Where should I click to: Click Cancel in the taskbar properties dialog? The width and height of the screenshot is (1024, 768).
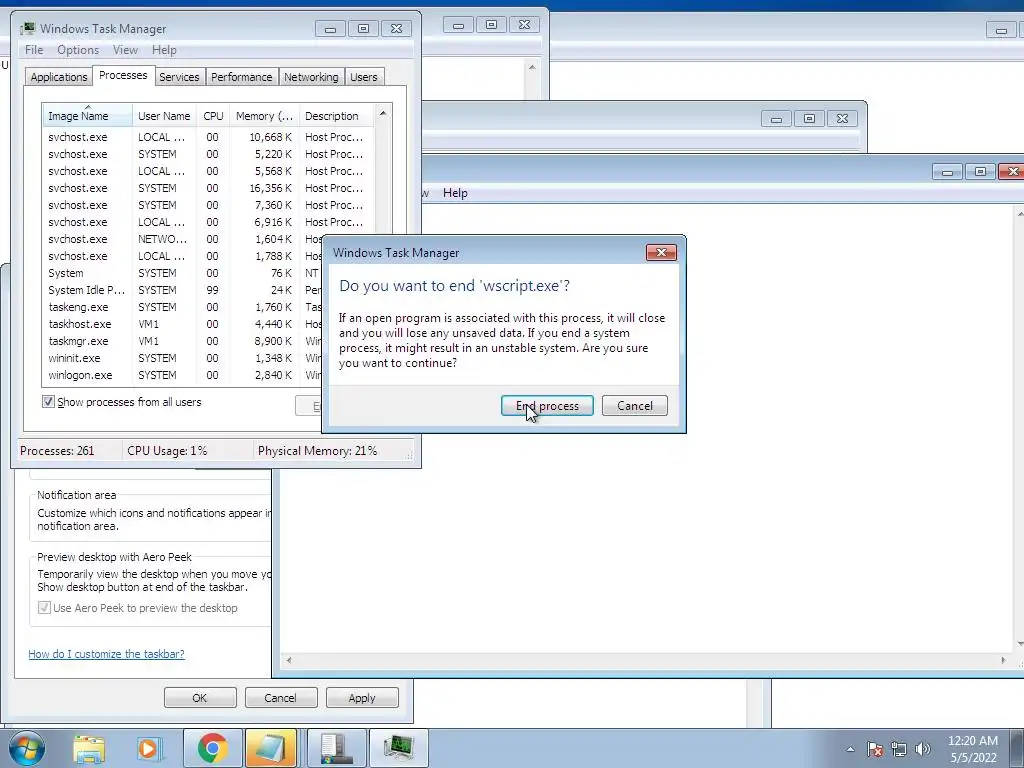click(x=280, y=697)
